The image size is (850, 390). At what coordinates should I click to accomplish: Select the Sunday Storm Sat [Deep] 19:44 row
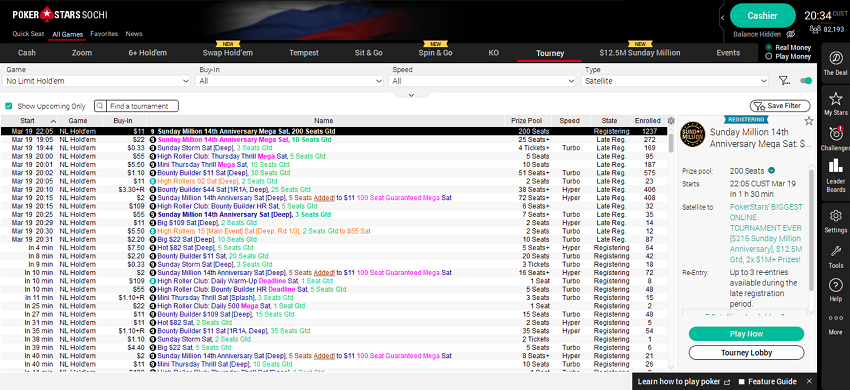click(x=334, y=148)
